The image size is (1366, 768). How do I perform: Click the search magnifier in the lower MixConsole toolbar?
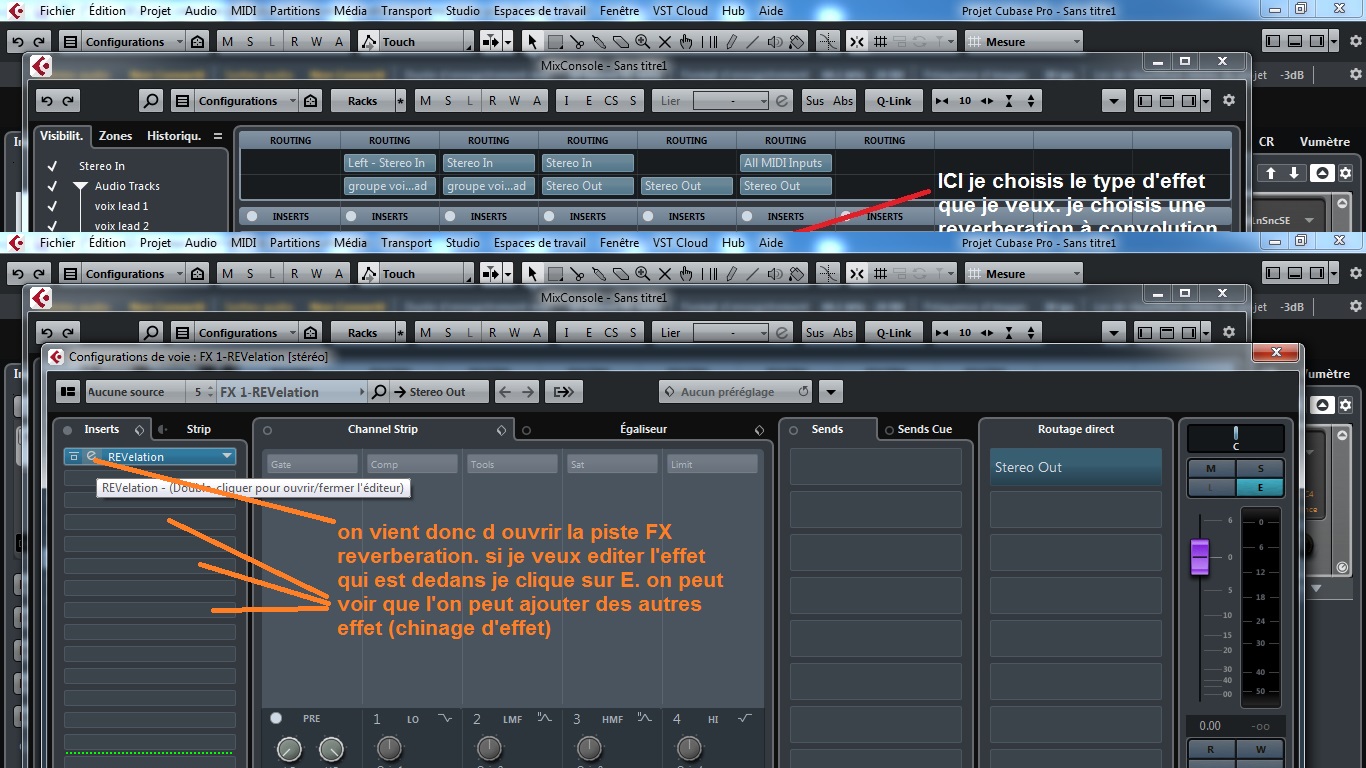[x=150, y=333]
